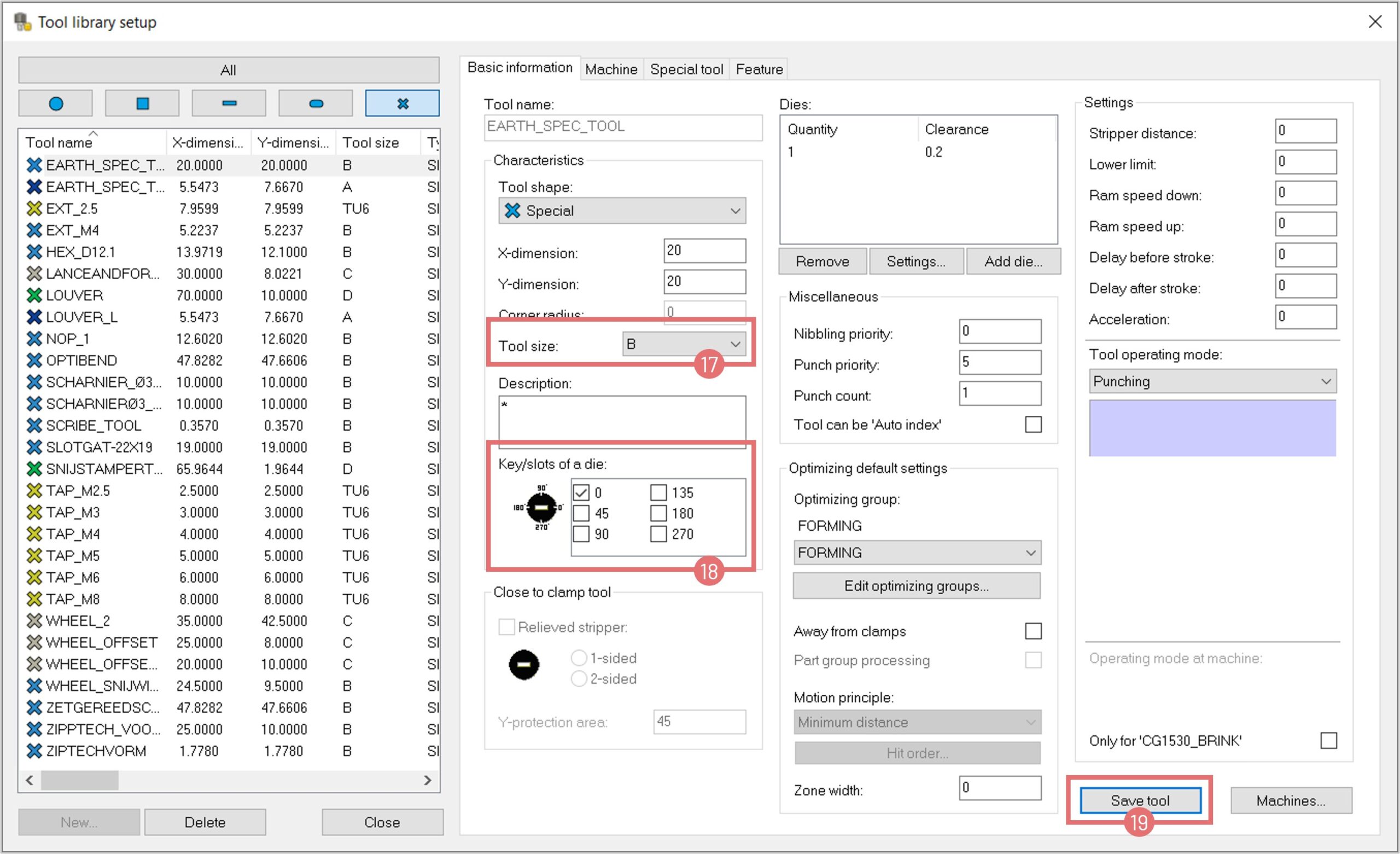The width and height of the screenshot is (1400, 854).
Task: Filter by round tool shape icon
Action: [56, 103]
